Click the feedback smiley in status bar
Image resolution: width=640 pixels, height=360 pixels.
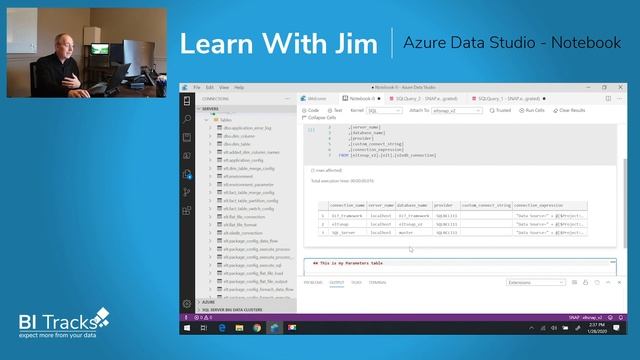coord(610,318)
